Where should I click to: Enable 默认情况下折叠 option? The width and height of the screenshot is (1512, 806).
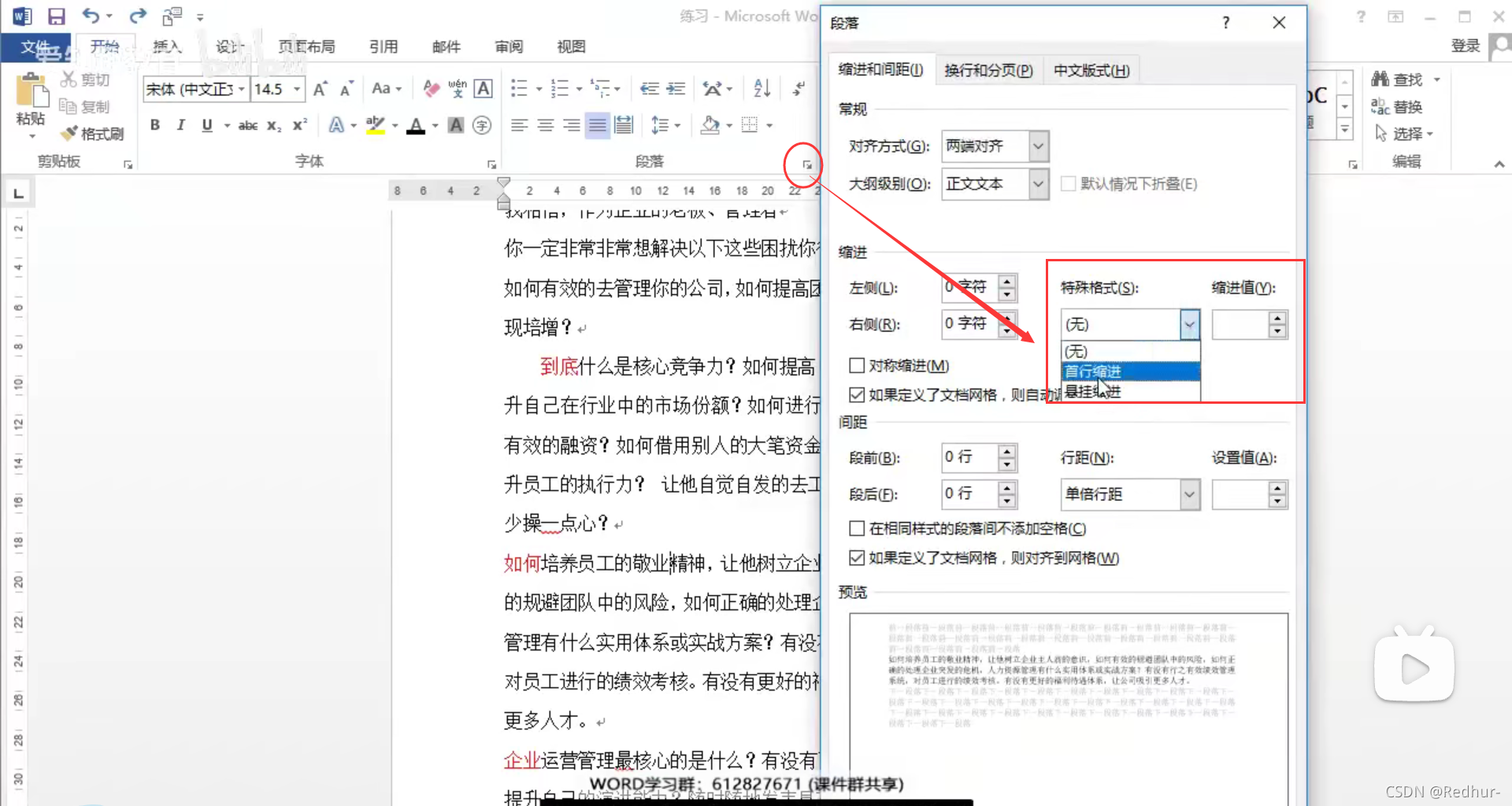pyautogui.click(x=1069, y=183)
